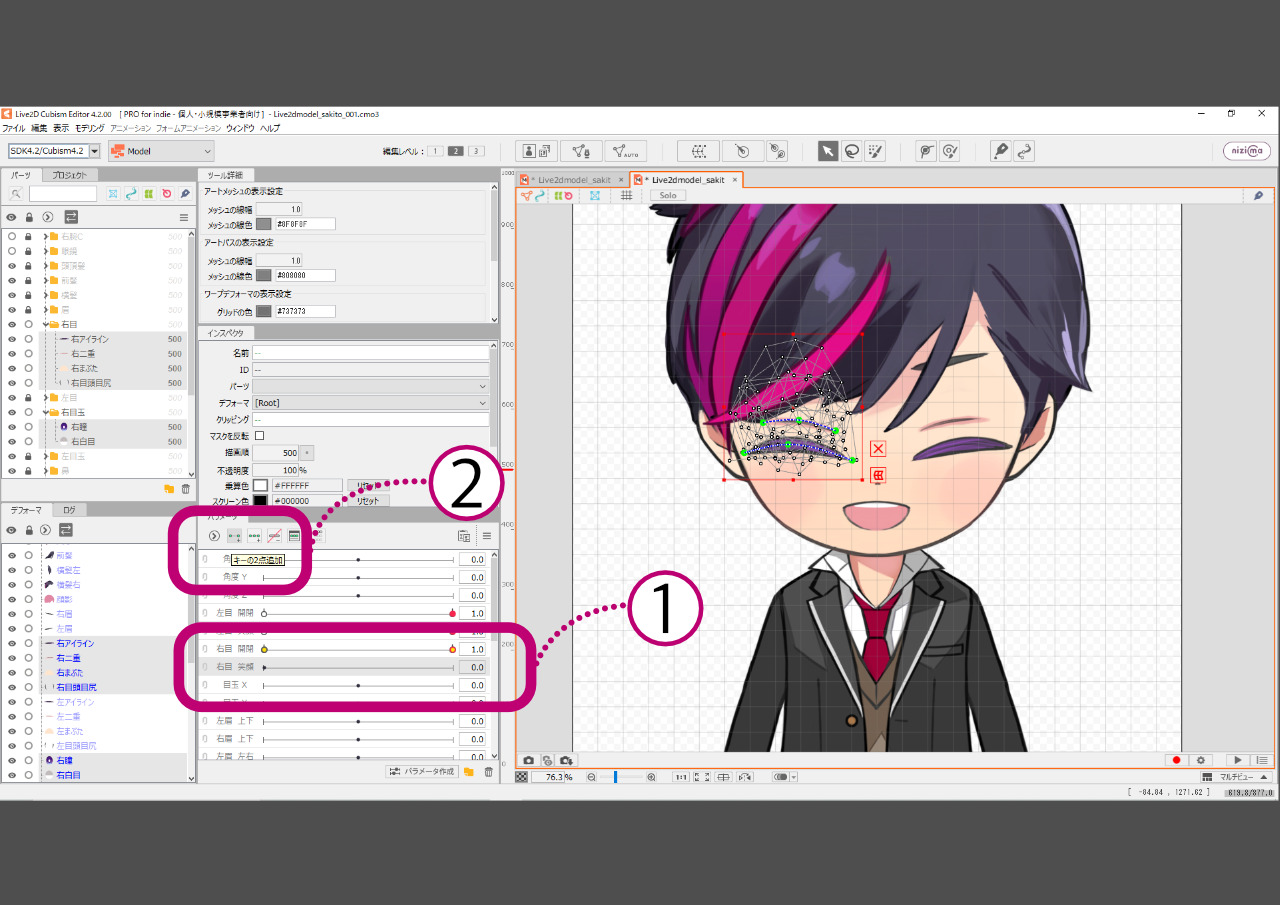Viewport: 1280px width, 905px height.
Task: Switch to the プロジェクト tab
Action: pos(69,175)
